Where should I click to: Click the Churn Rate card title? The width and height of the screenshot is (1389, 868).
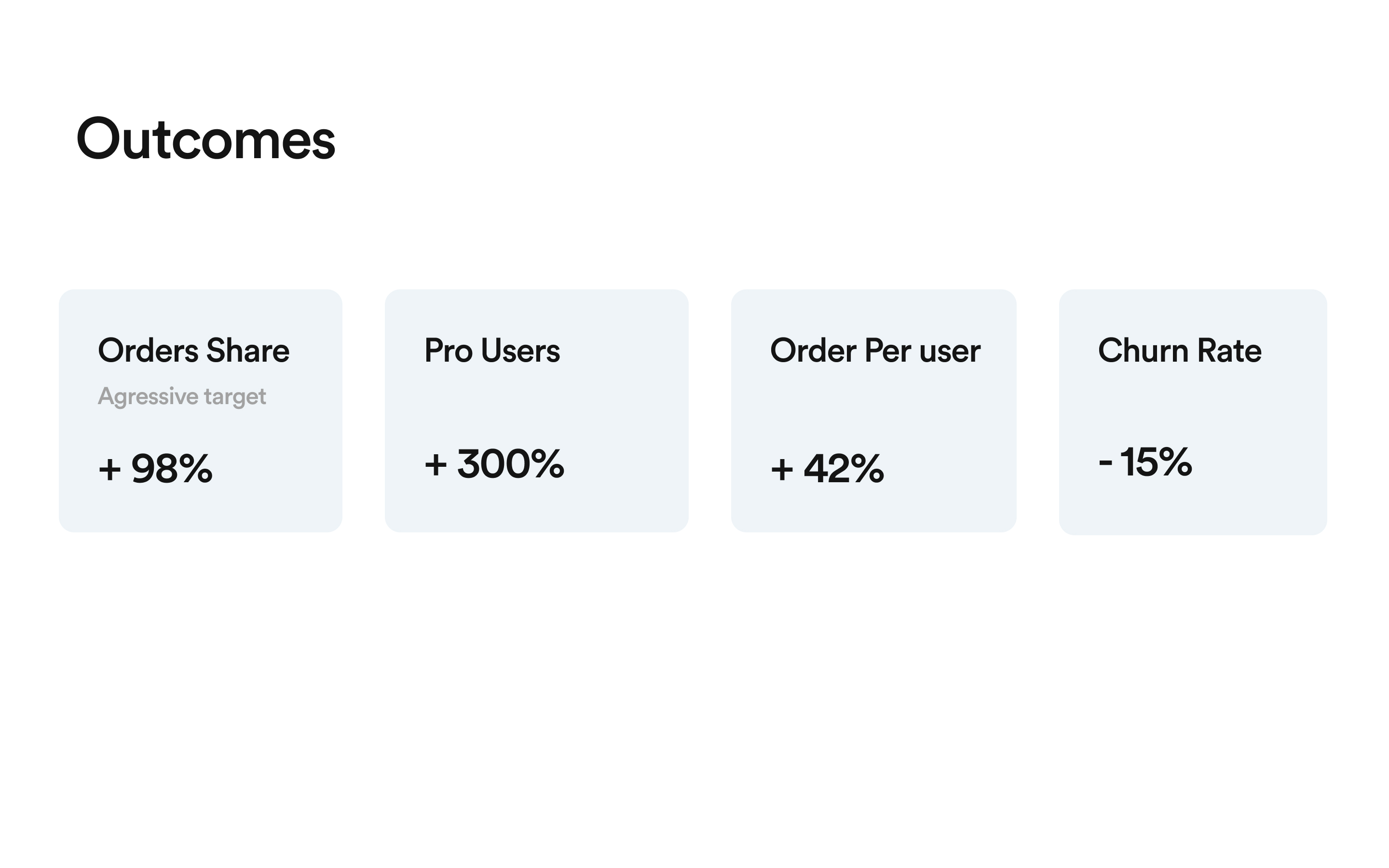pyautogui.click(x=1180, y=350)
